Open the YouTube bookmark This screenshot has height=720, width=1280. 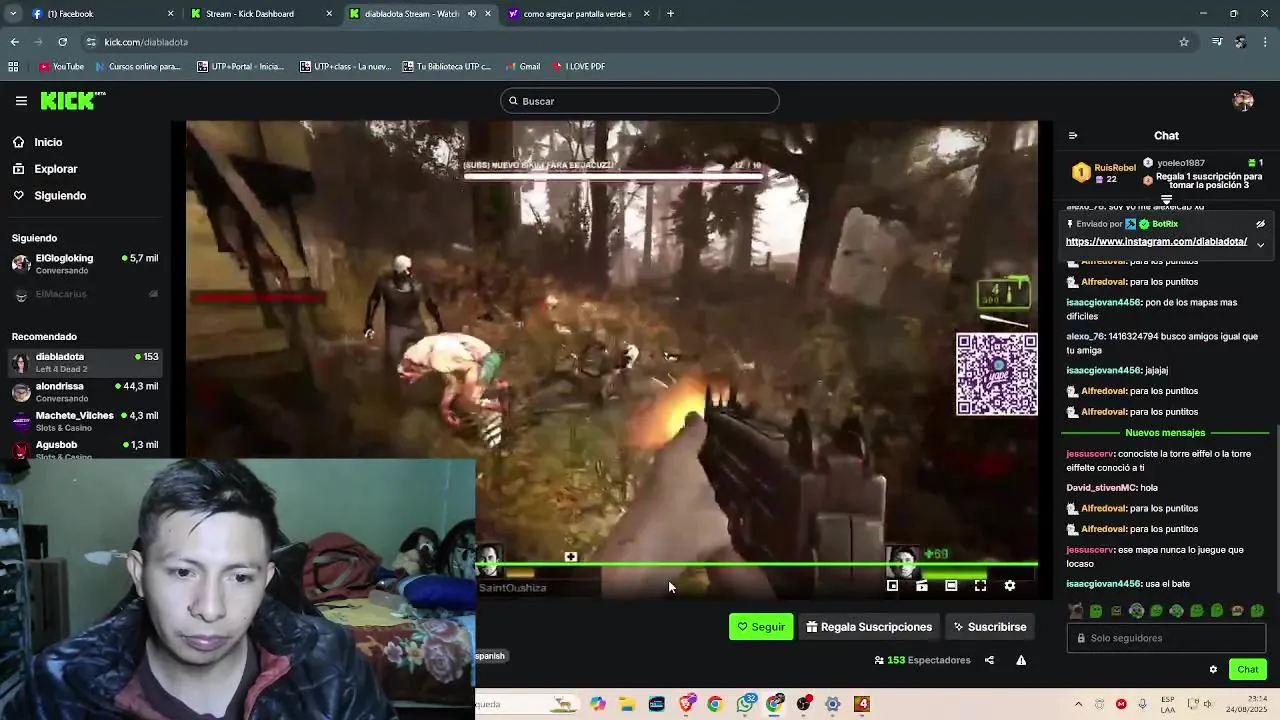pyautogui.click(x=61, y=67)
